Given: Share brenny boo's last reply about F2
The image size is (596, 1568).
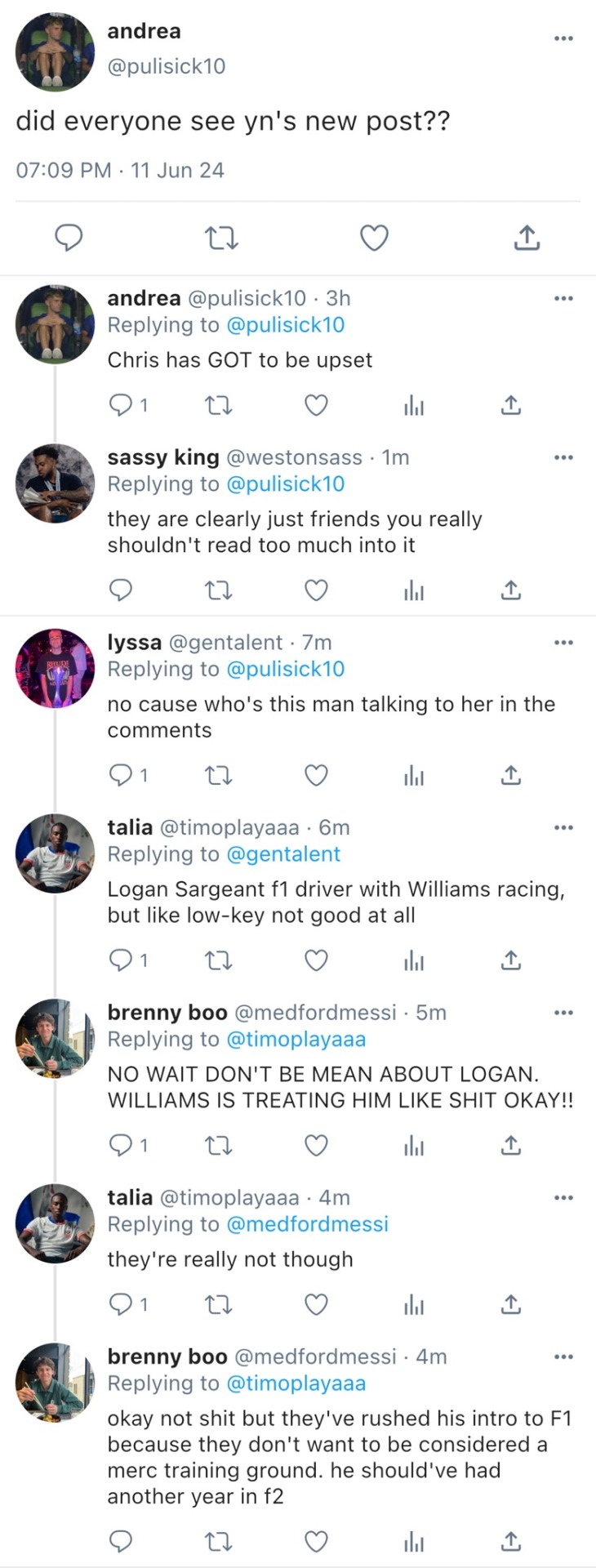Looking at the screenshot, I should point(510,1541).
